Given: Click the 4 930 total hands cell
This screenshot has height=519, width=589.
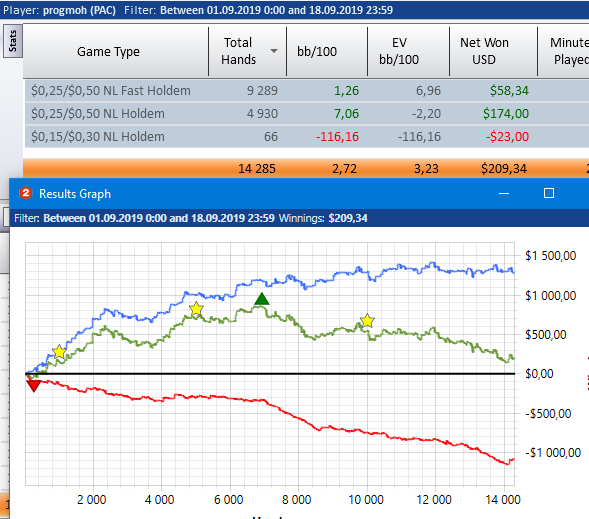Looking at the screenshot, I should 262,113.
